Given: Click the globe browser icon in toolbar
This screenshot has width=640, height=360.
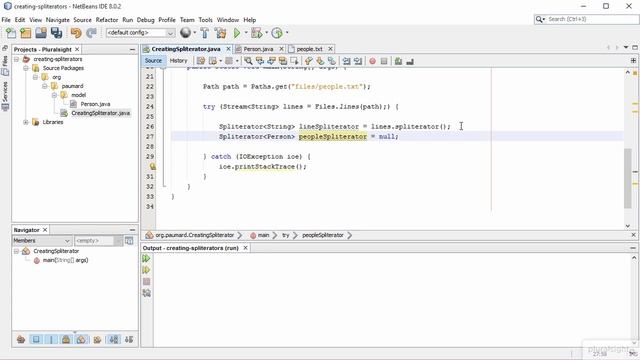Looking at the screenshot, I should point(185,32).
